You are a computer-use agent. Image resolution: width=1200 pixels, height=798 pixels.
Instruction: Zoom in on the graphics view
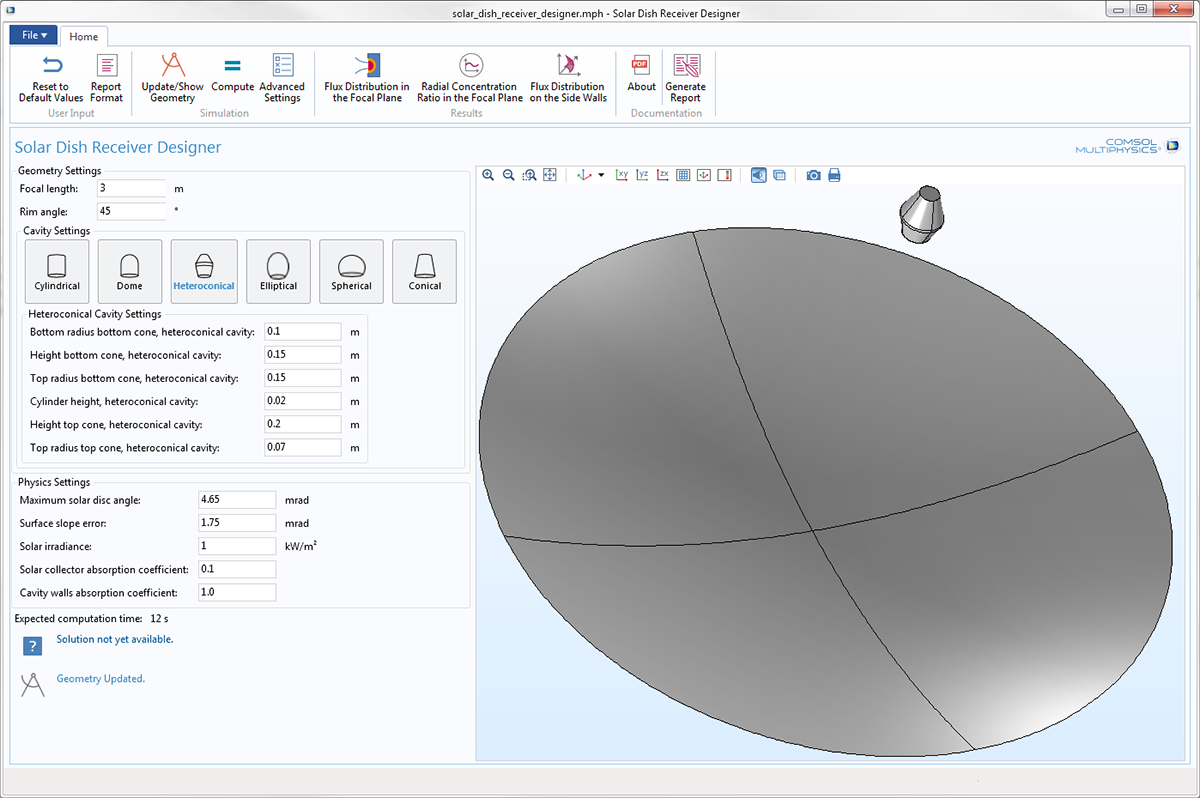click(x=488, y=175)
